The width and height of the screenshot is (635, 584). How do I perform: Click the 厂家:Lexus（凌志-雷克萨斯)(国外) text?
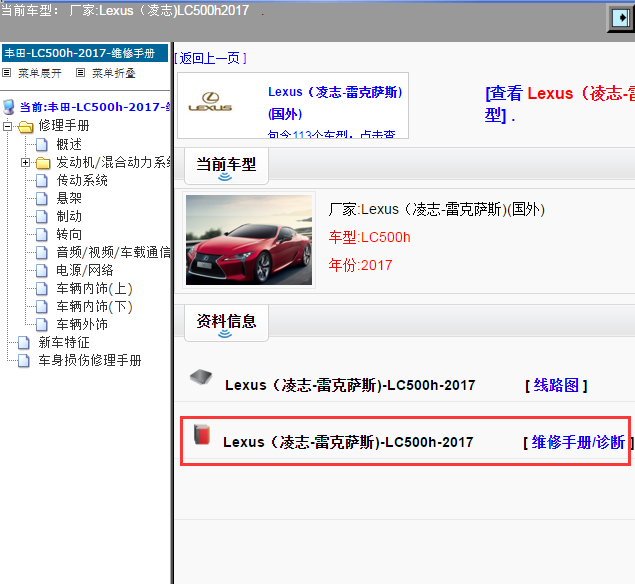click(437, 210)
